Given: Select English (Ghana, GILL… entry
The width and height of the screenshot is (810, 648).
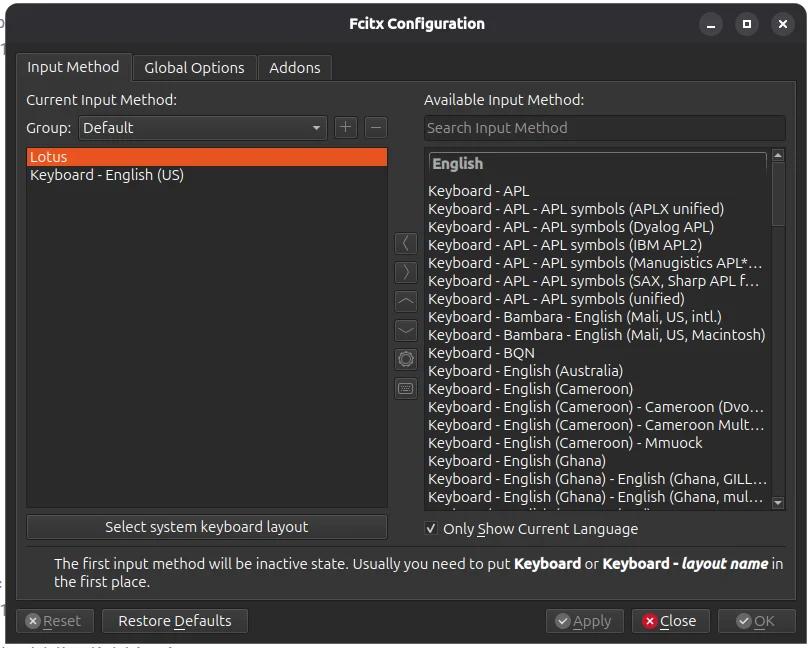Looking at the screenshot, I should [597, 480].
